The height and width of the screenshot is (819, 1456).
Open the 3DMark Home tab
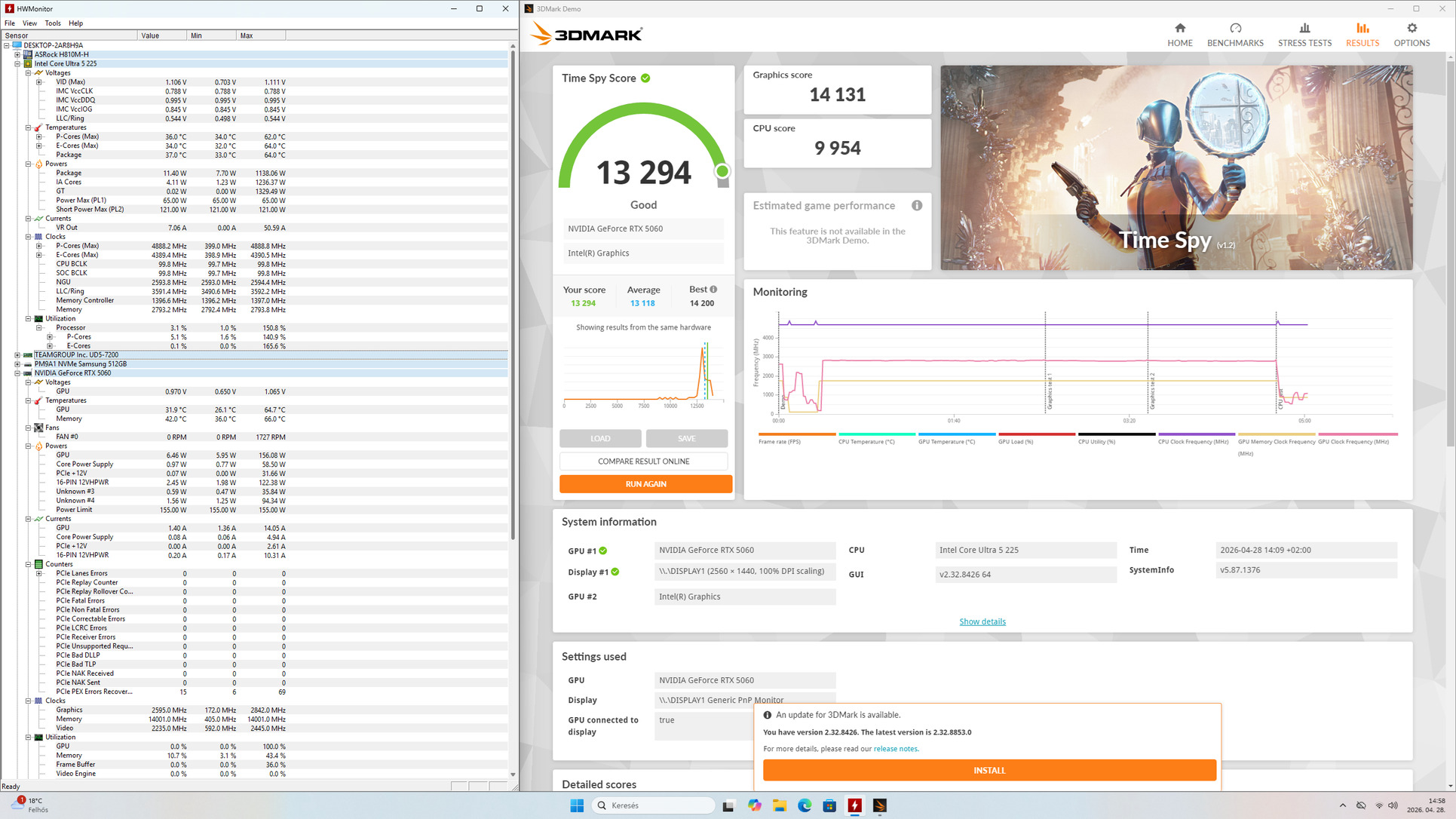pos(1179,35)
